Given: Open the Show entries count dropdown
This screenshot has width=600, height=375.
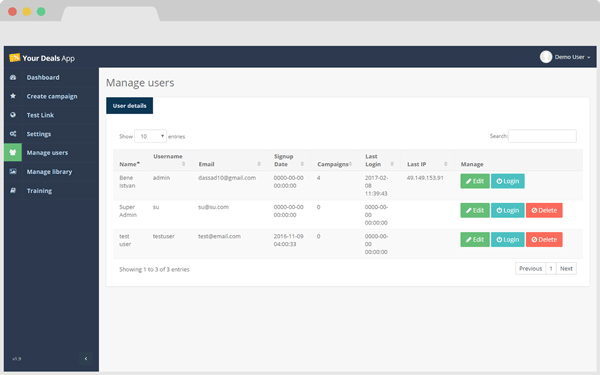Looking at the screenshot, I should 150,136.
